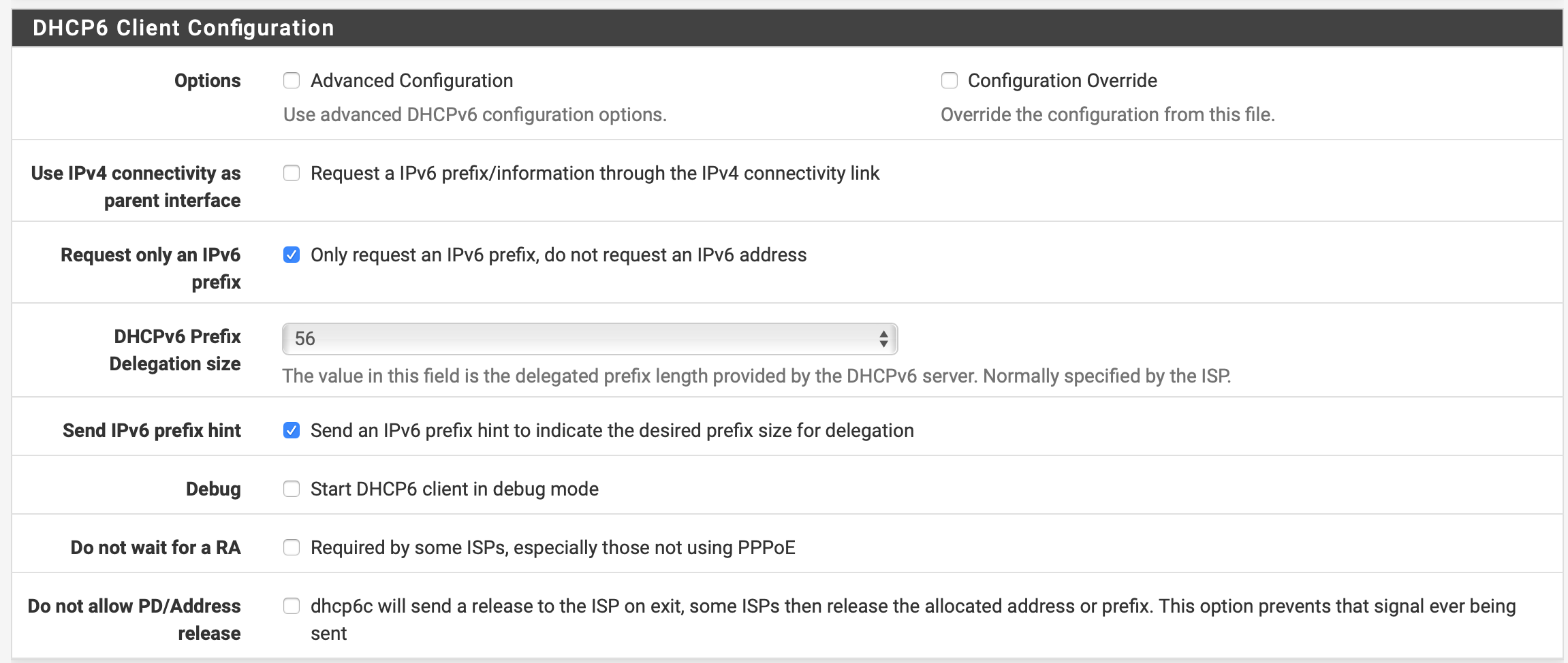
Task: Click the 'Only request an IPv6 prefix' label
Action: pos(558,255)
